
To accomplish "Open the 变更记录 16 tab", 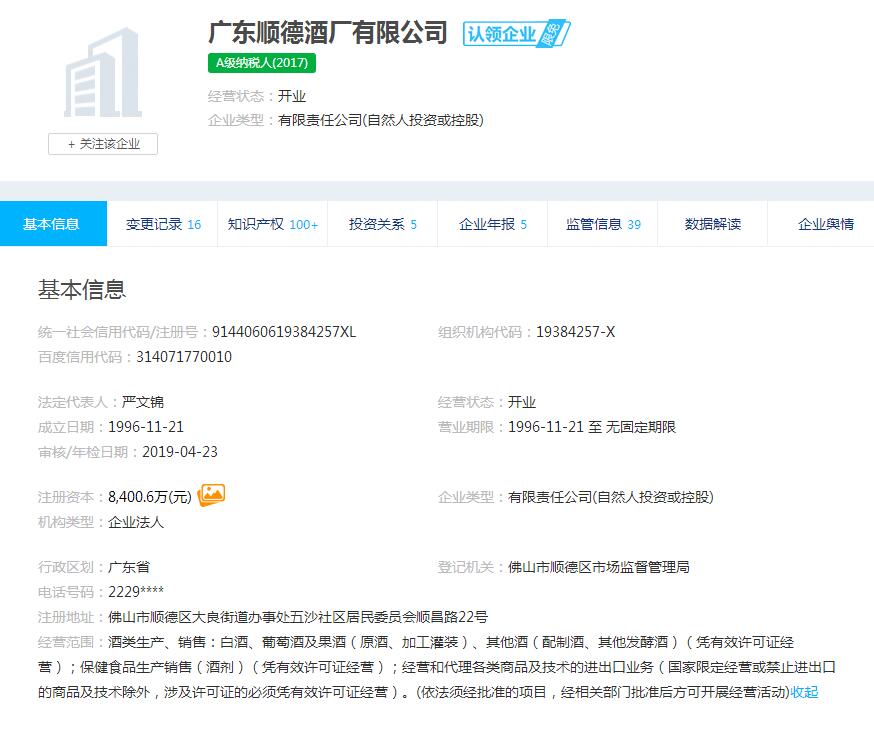I will pyautogui.click(x=163, y=224).
